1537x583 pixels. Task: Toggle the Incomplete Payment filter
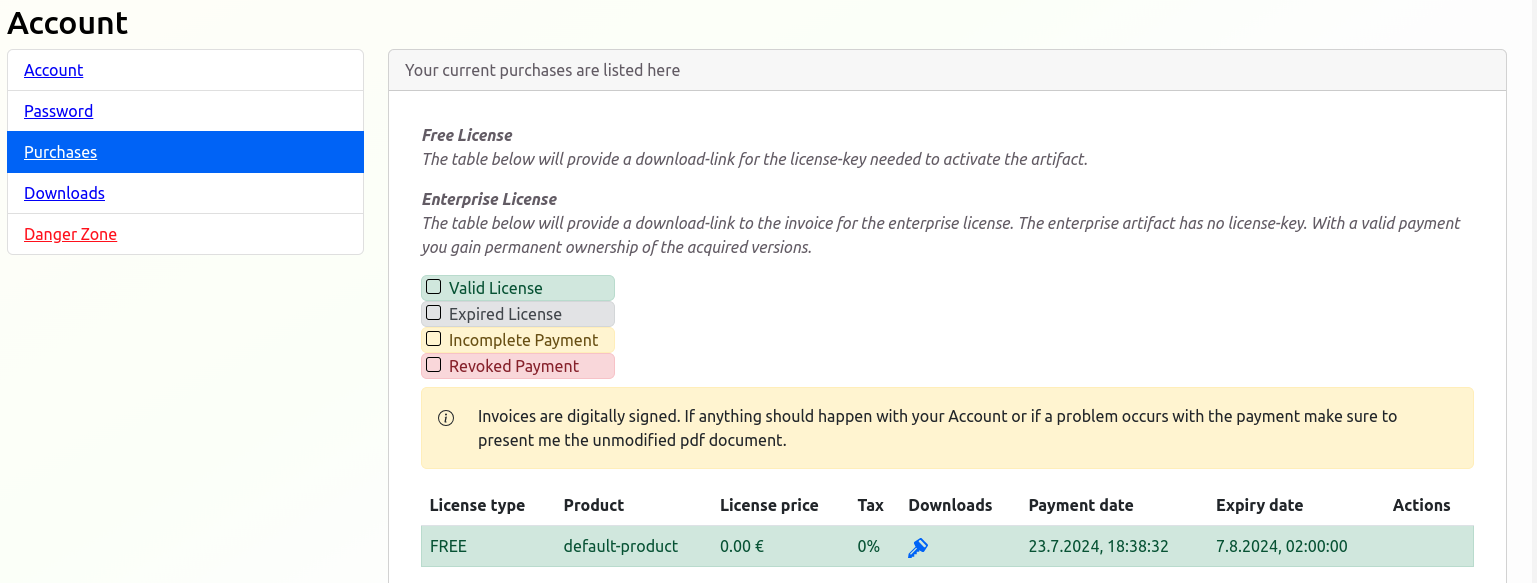click(433, 339)
